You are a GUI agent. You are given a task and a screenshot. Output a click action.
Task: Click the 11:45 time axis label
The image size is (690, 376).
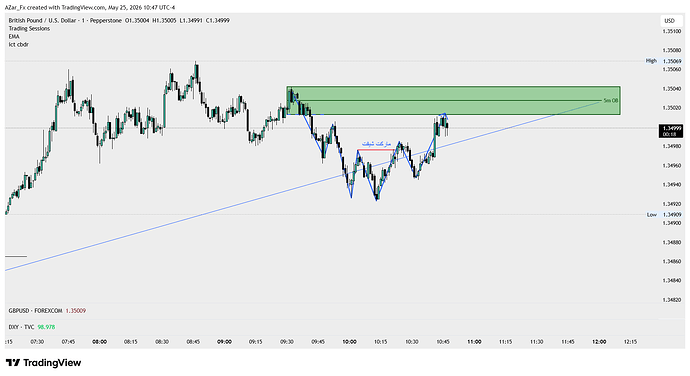[x=568, y=342]
